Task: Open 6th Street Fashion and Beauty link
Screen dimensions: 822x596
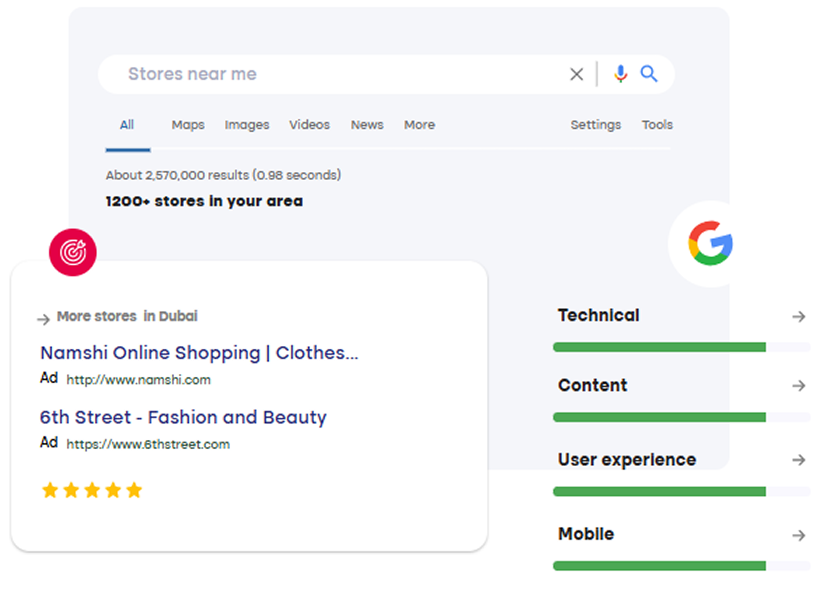Action: pyautogui.click(x=183, y=418)
